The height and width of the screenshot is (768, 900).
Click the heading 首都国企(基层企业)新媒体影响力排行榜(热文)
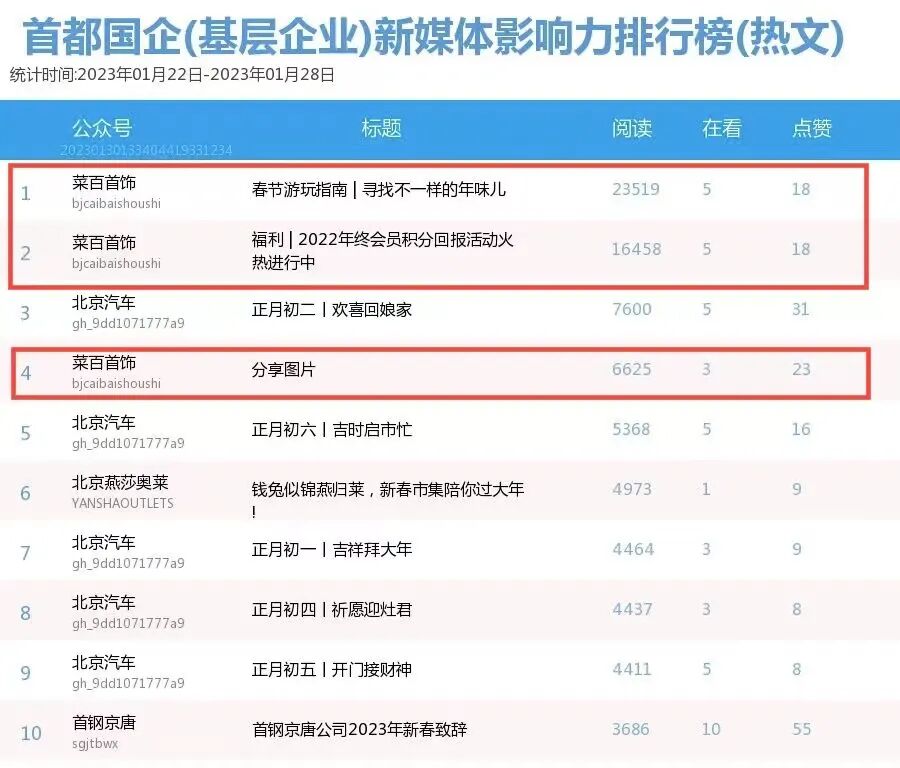coord(434,37)
